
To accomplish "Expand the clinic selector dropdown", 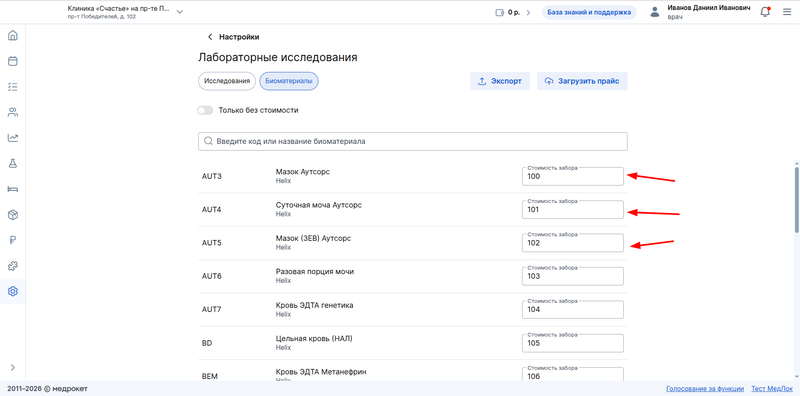I will [x=180, y=12].
